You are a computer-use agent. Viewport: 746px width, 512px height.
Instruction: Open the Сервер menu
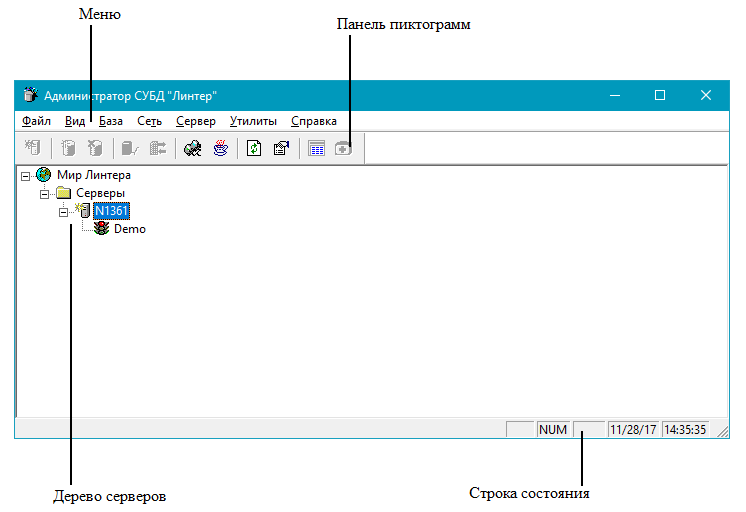pyautogui.click(x=195, y=121)
